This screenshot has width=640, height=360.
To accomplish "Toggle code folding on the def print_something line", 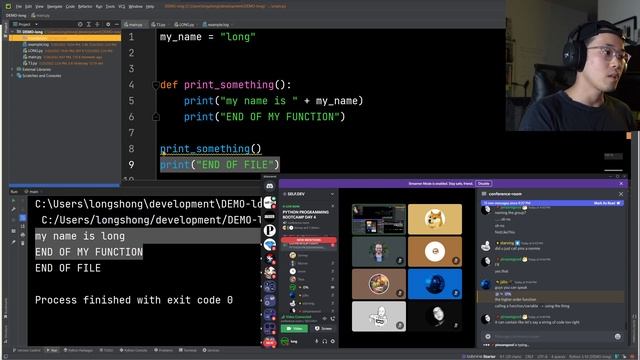I will pos(156,85).
